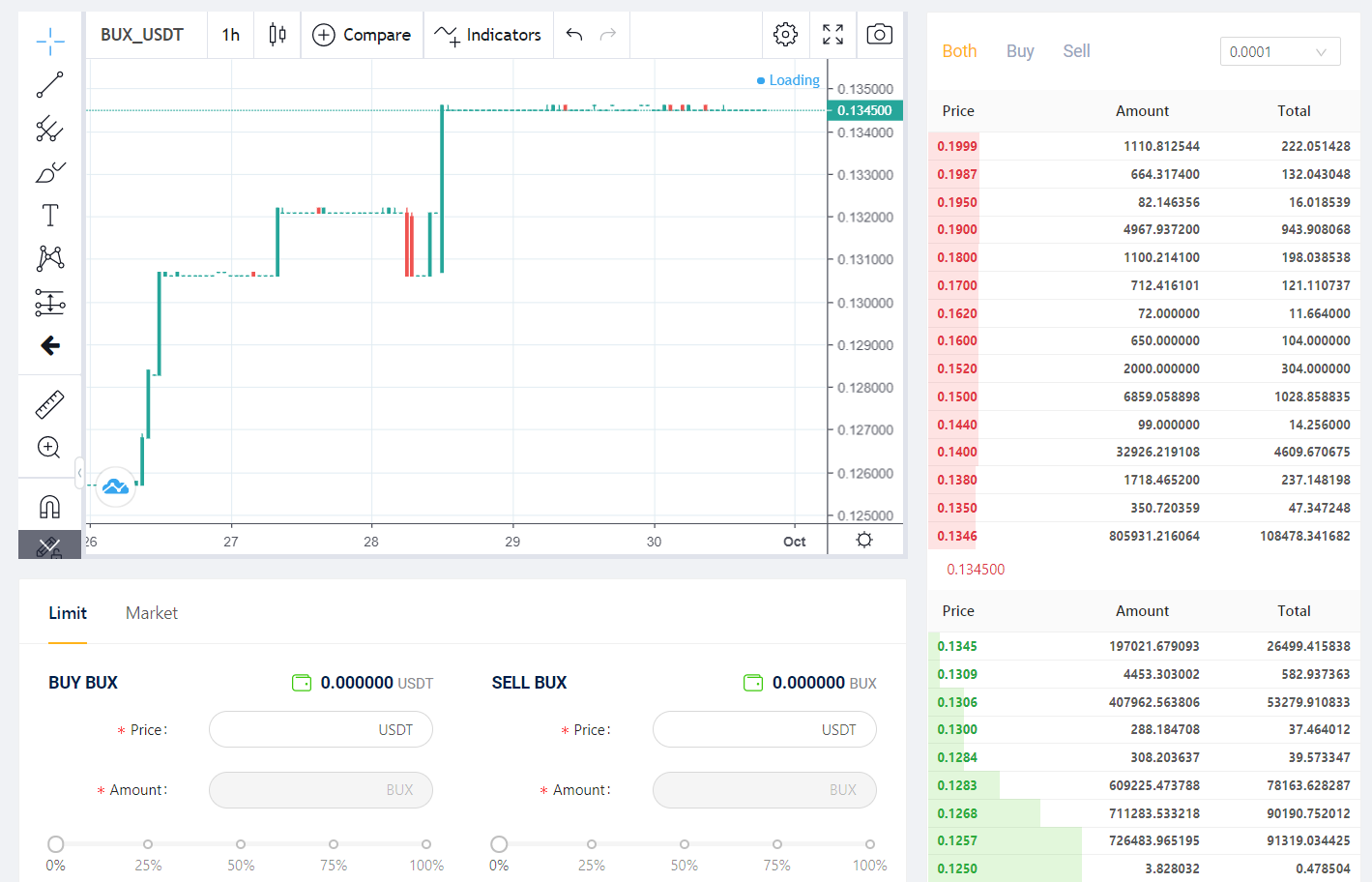Click the USDT wallet icon in Buy section
This screenshot has height=882, width=1372.
pyautogui.click(x=302, y=683)
